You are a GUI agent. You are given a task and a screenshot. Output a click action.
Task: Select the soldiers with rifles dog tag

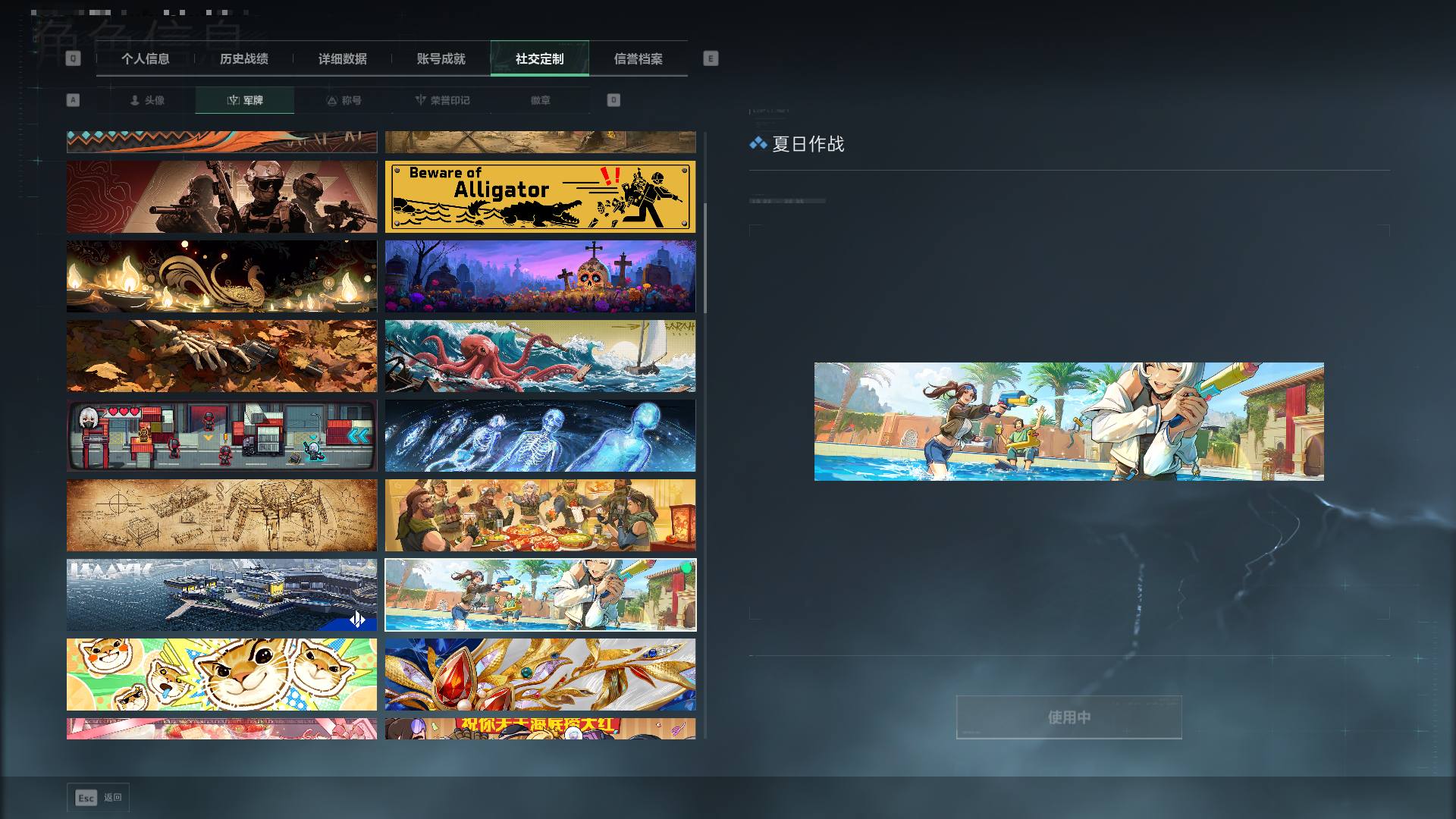tap(221, 196)
